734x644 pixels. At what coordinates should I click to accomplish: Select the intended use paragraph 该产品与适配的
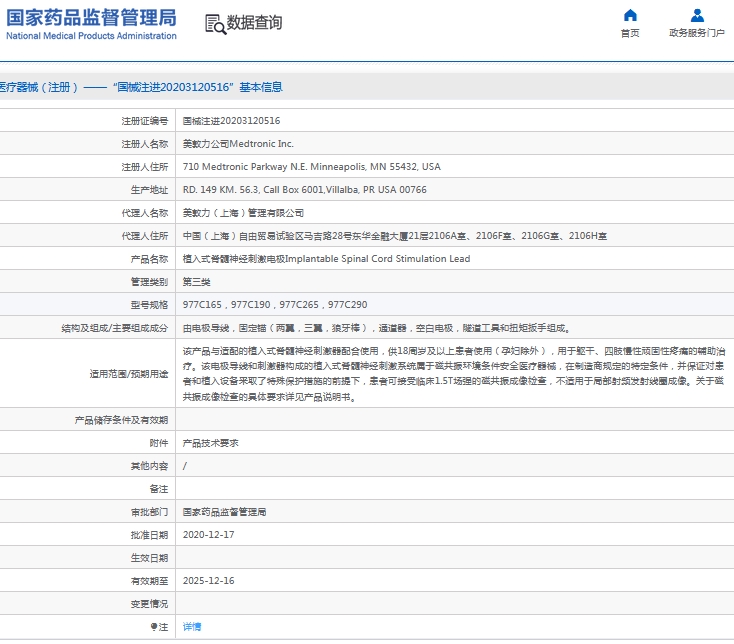pyautogui.click(x=454, y=374)
